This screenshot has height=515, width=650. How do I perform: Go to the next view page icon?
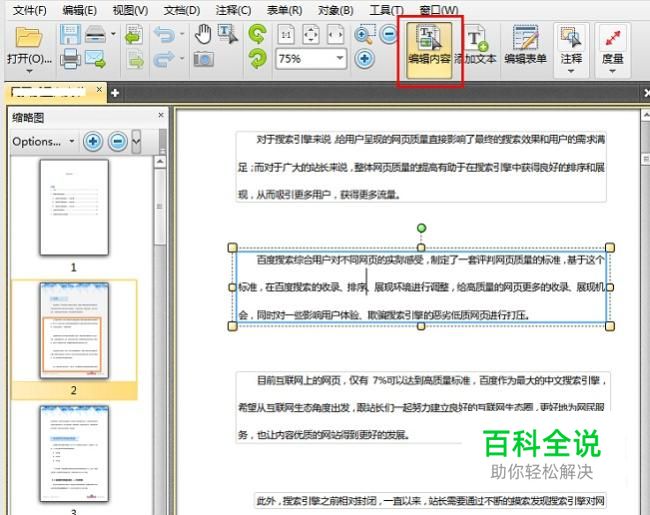click(135, 59)
